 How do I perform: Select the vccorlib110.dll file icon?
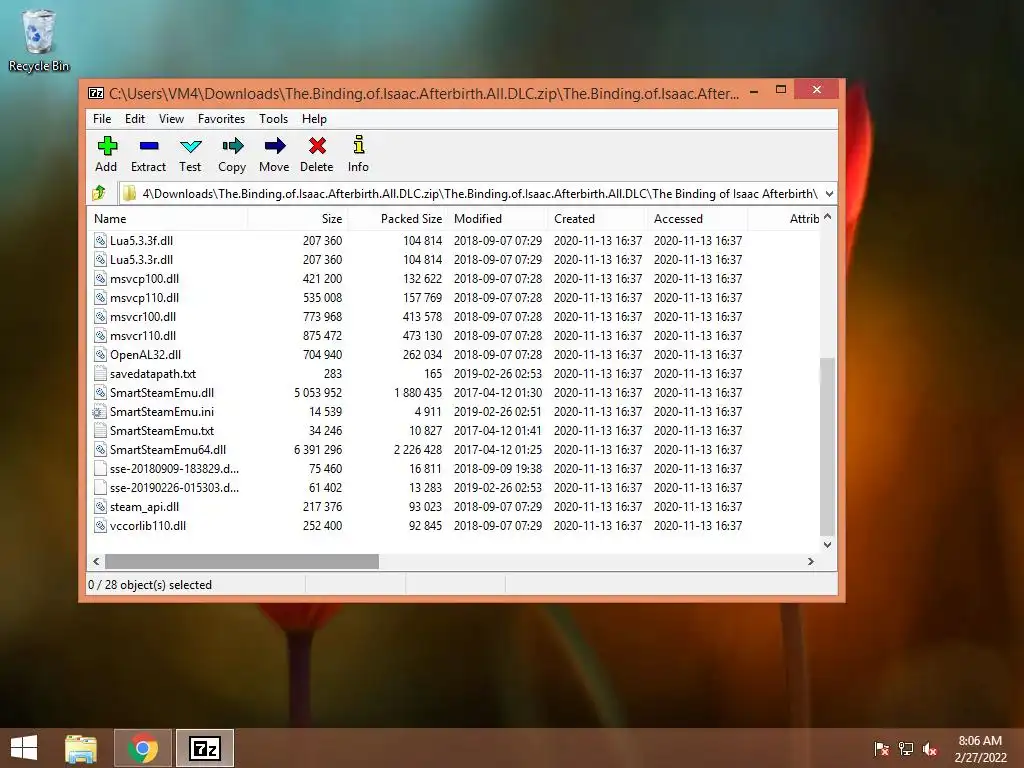click(100, 525)
